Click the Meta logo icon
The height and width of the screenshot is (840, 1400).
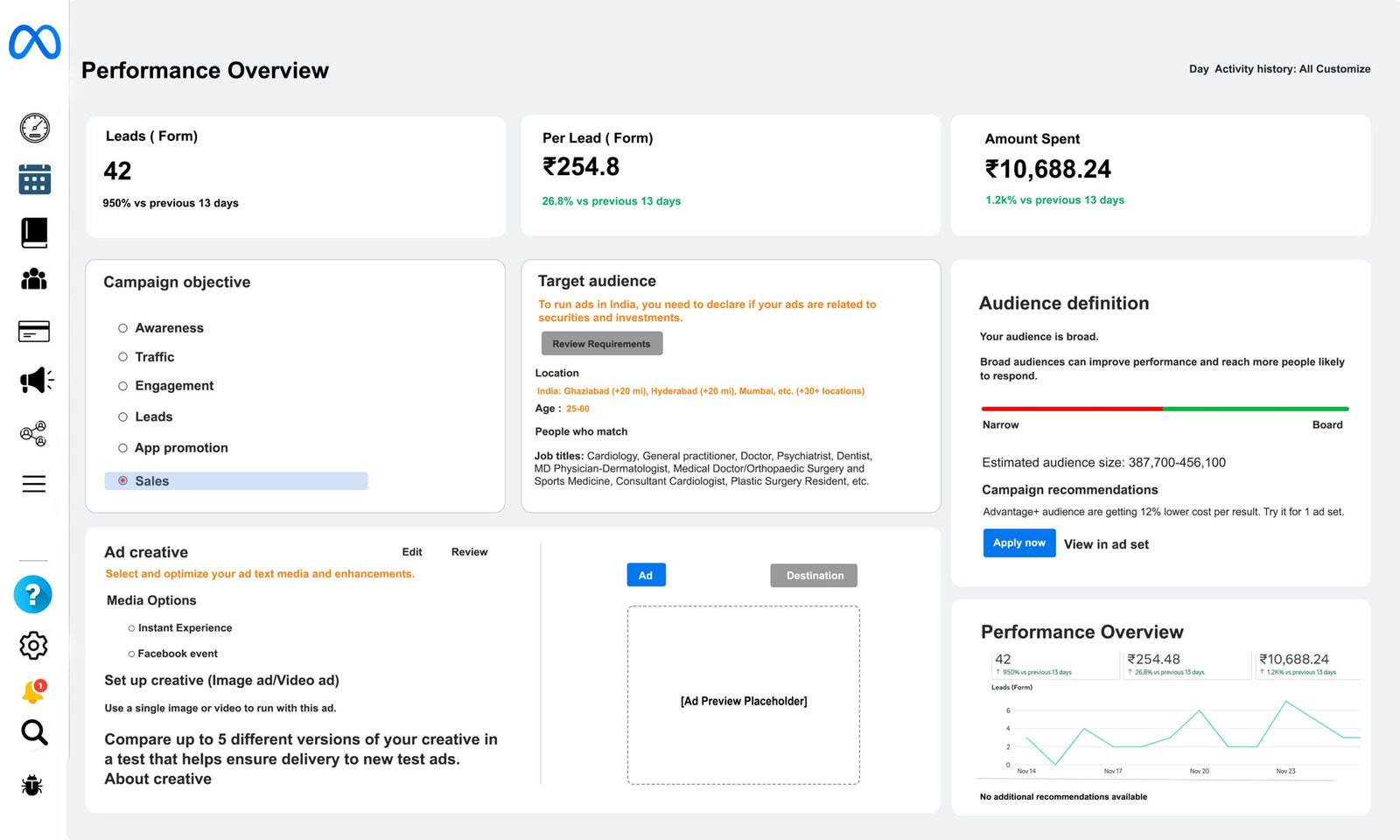pyautogui.click(x=35, y=42)
